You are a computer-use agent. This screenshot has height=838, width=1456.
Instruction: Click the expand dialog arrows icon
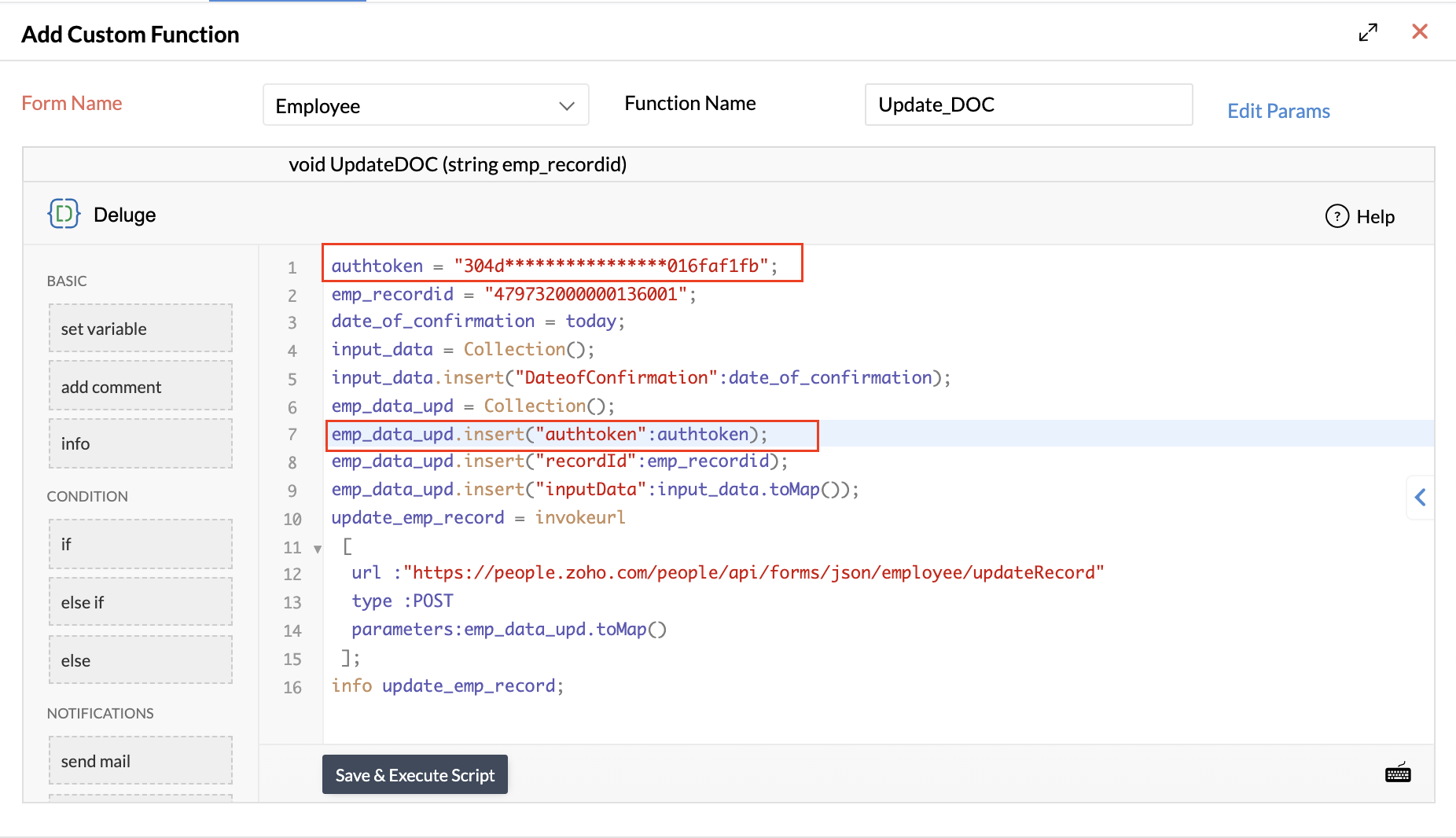click(x=1368, y=32)
